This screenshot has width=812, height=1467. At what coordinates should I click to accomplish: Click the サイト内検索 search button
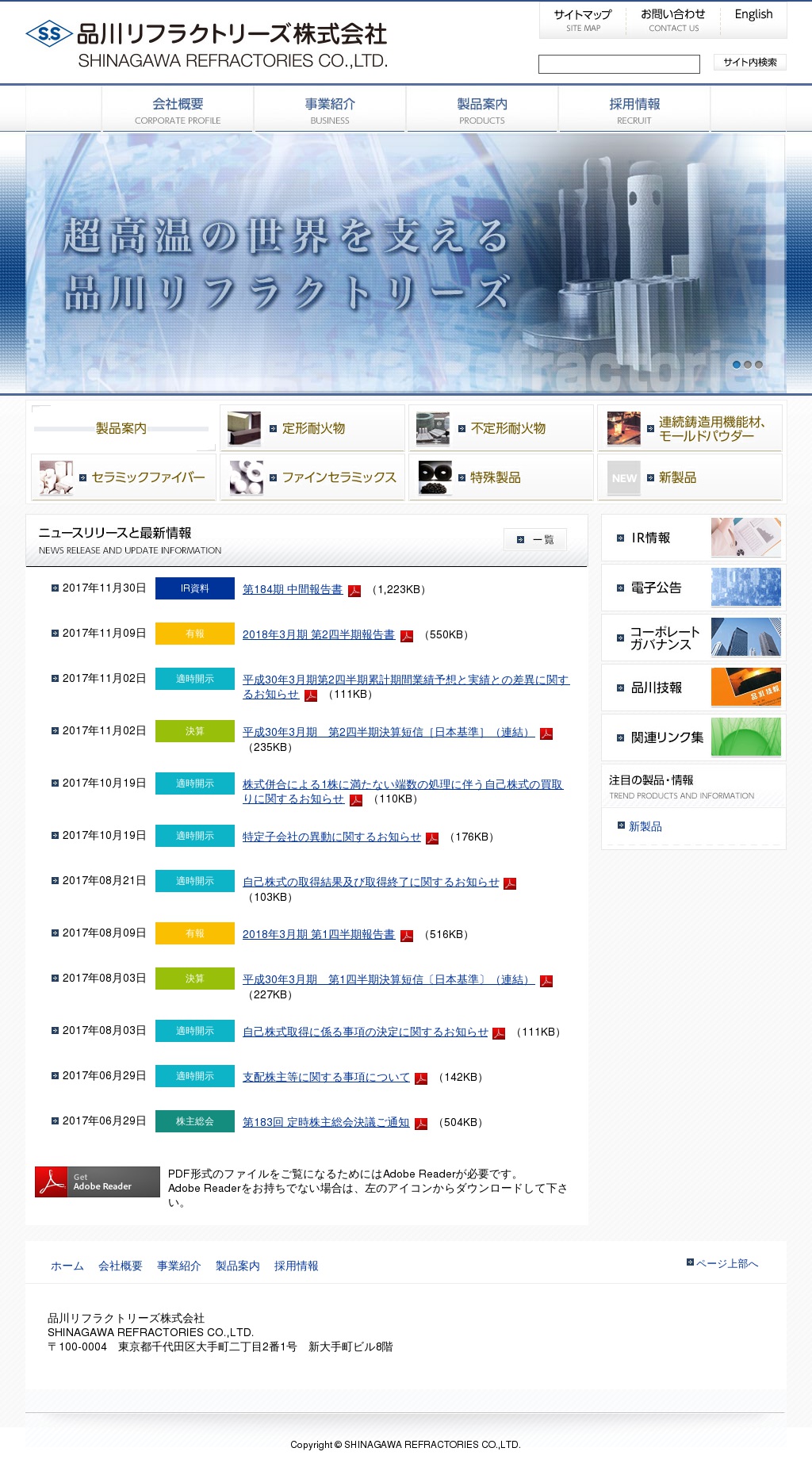[749, 63]
